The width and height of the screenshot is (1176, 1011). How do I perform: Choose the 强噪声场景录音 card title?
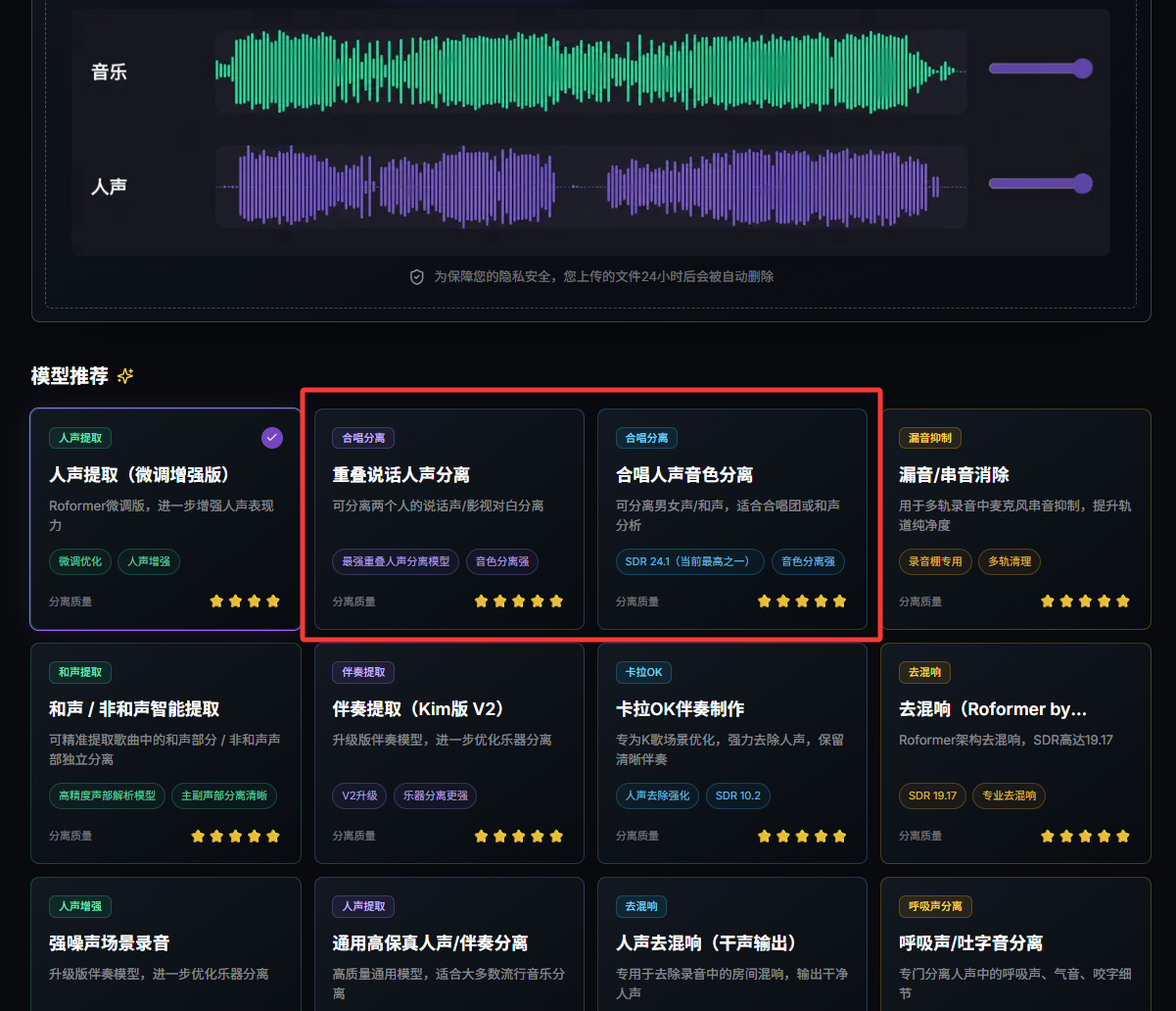[109, 942]
